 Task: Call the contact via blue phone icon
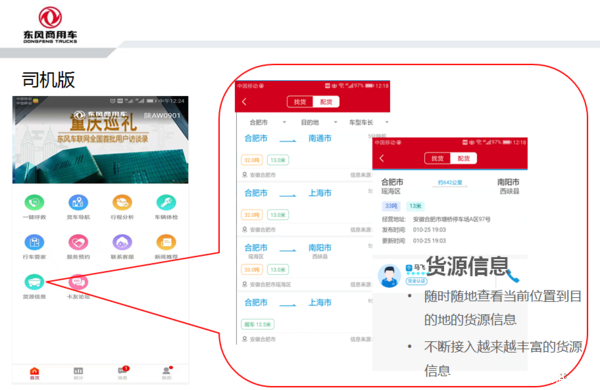[x=513, y=276]
